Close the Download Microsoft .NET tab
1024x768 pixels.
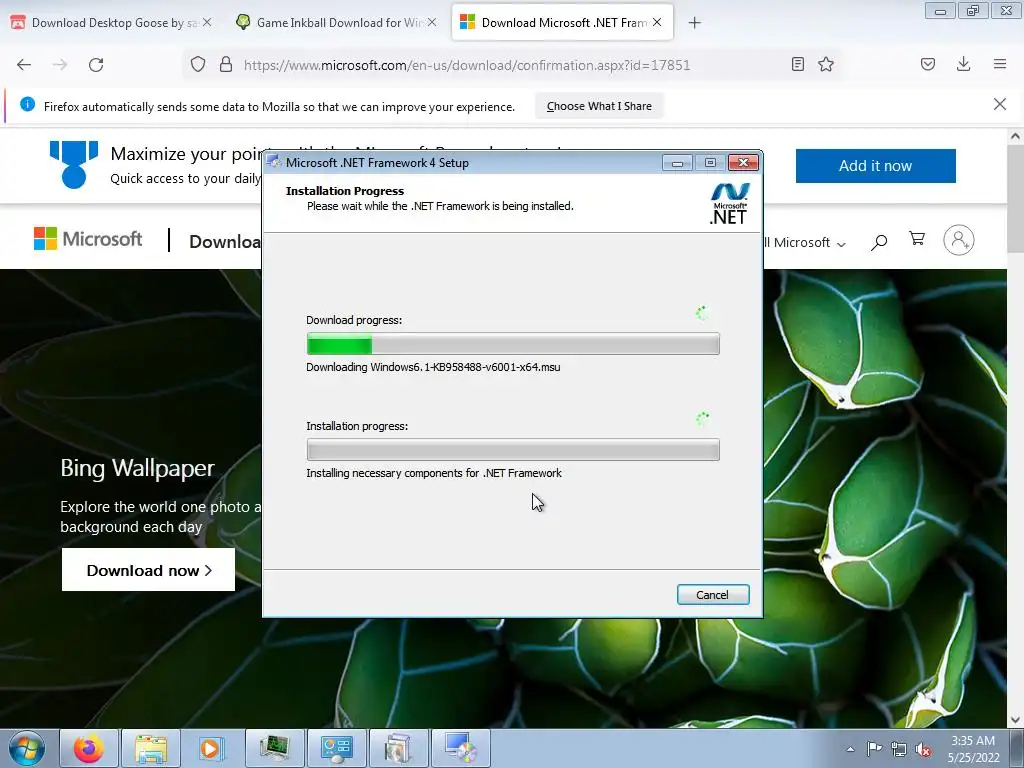pos(657,22)
